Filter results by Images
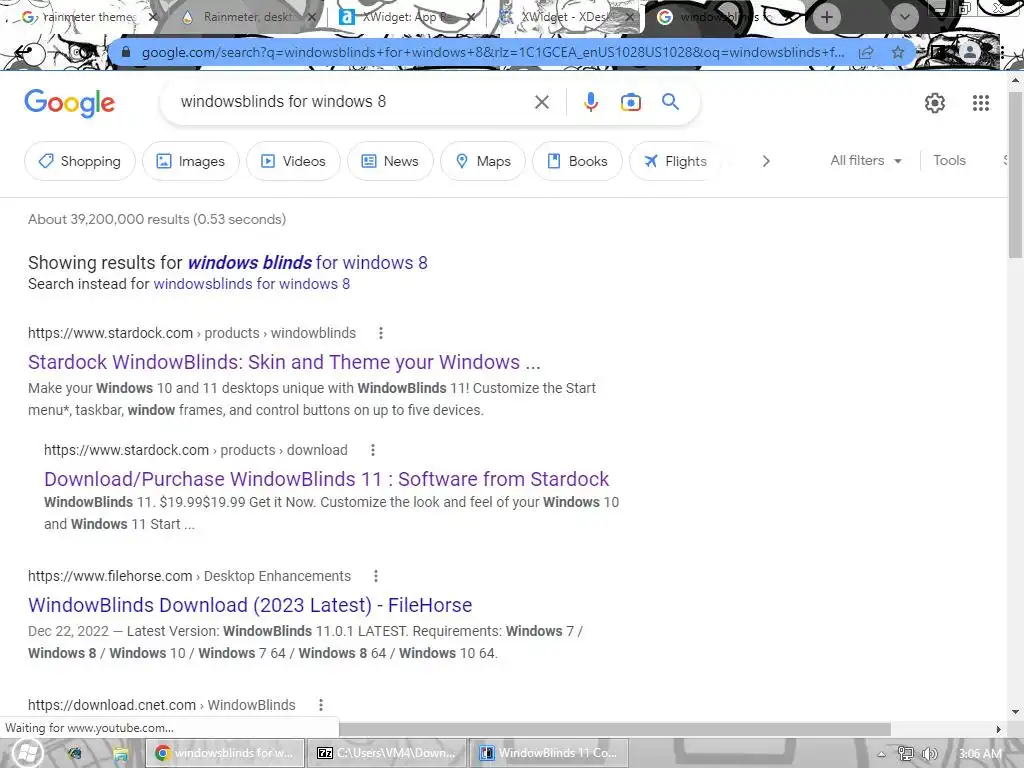Screen dimensions: 1024x768 click(x=191, y=161)
